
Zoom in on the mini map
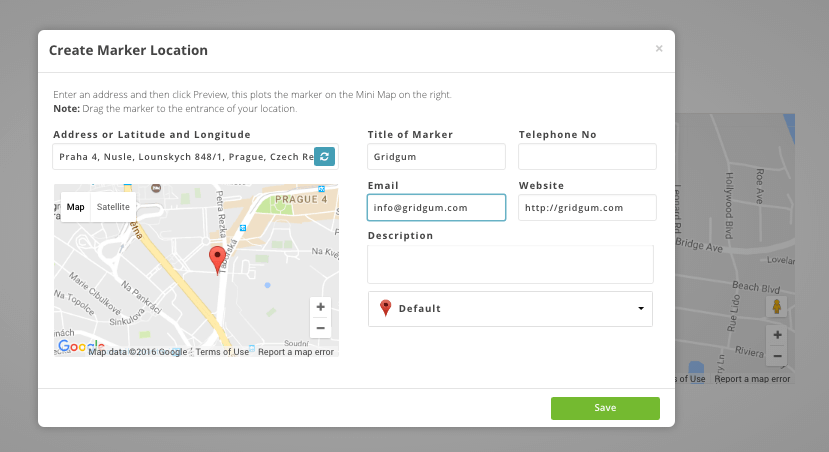(320, 307)
